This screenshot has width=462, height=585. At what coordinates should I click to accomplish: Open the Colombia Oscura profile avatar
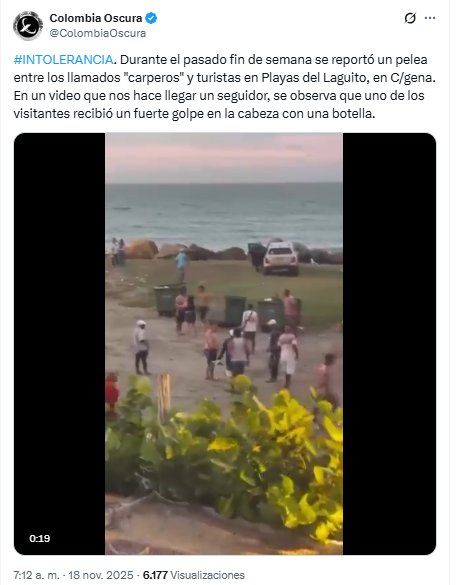(28, 25)
